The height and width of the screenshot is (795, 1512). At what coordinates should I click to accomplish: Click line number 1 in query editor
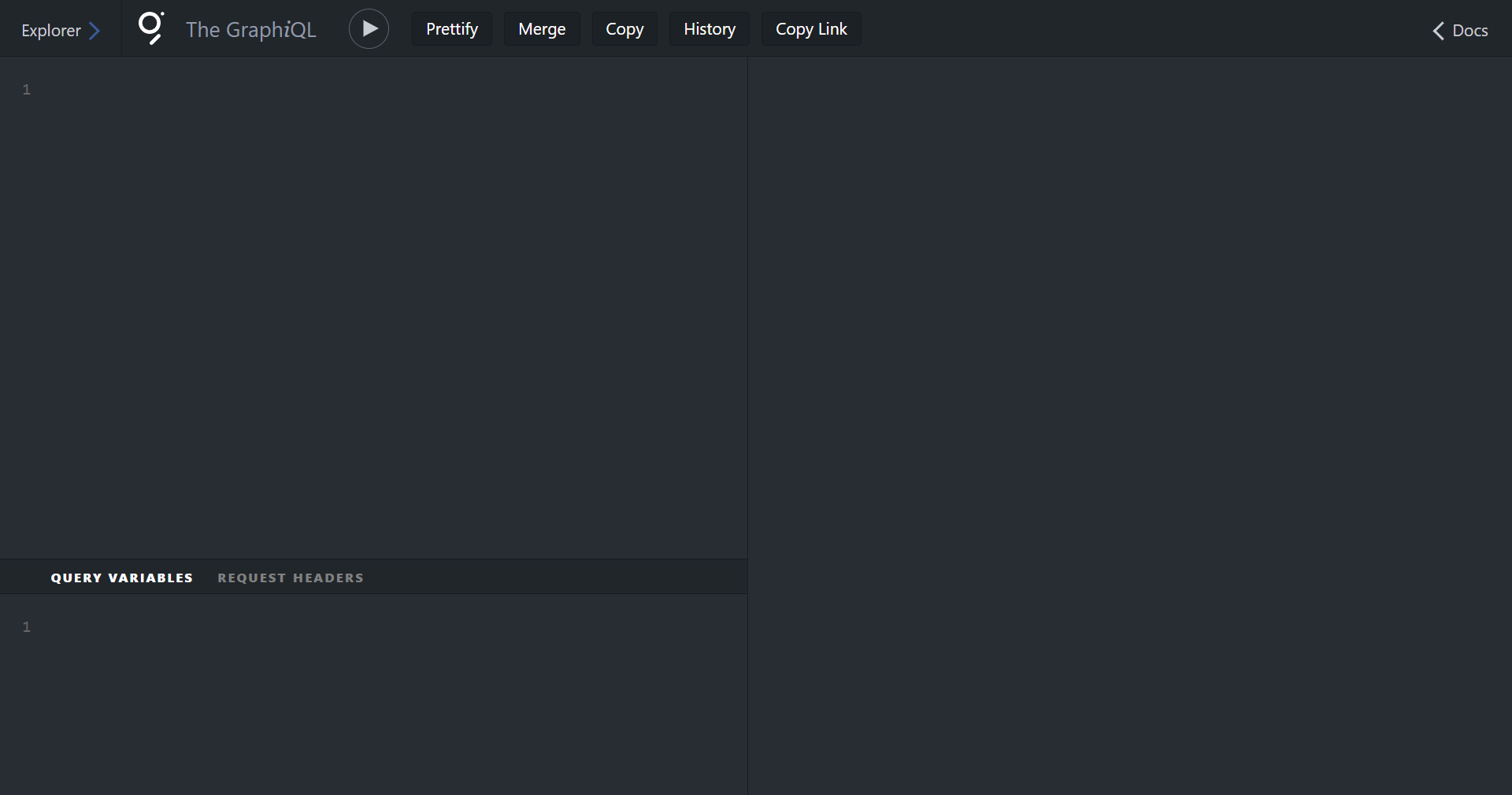27,90
